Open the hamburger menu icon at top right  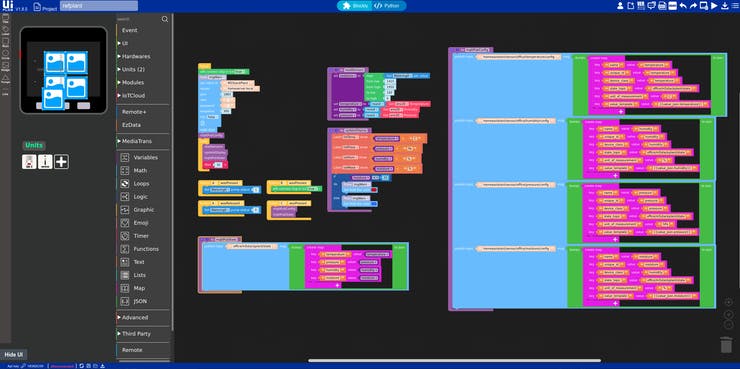[735, 6]
